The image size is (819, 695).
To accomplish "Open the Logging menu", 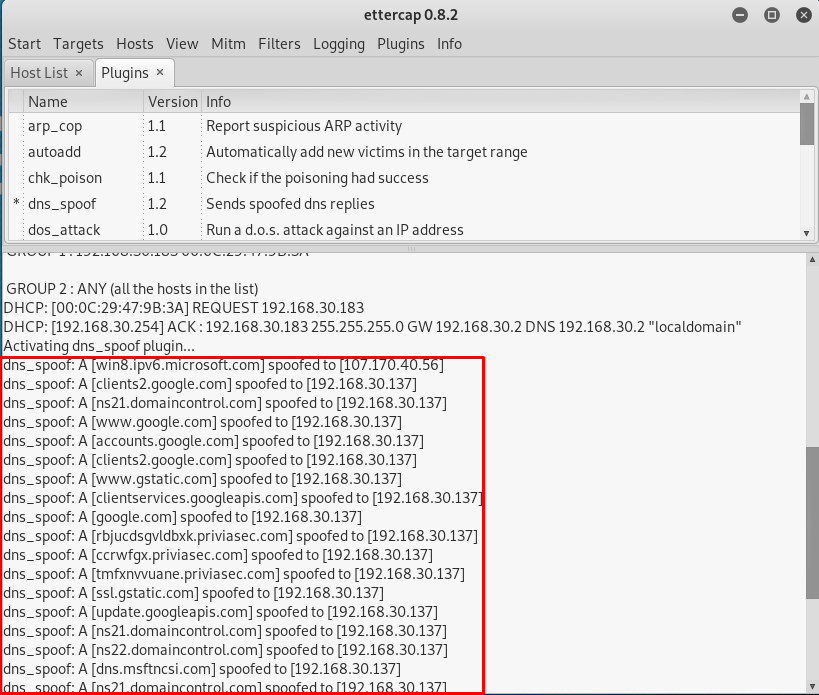I will pyautogui.click(x=339, y=44).
